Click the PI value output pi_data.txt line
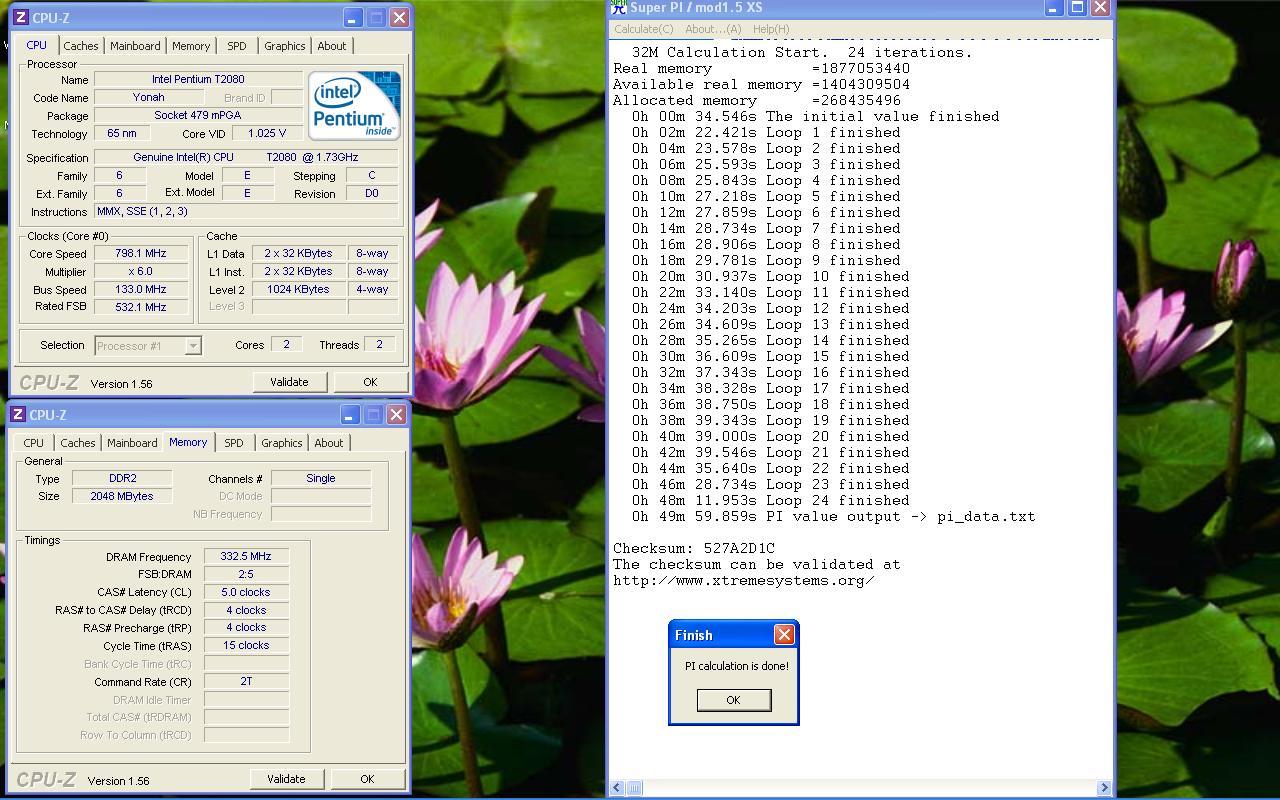1280x800 pixels. coord(834,516)
